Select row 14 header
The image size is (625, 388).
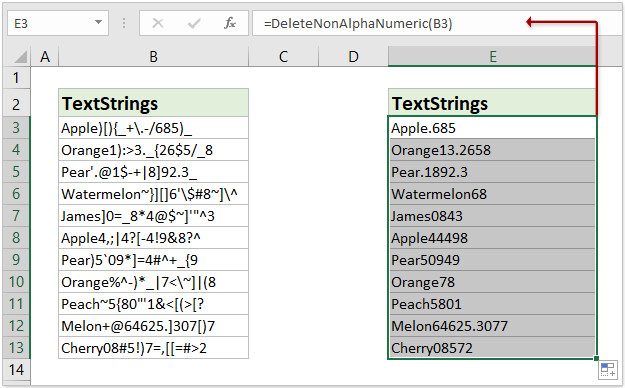tap(16, 370)
